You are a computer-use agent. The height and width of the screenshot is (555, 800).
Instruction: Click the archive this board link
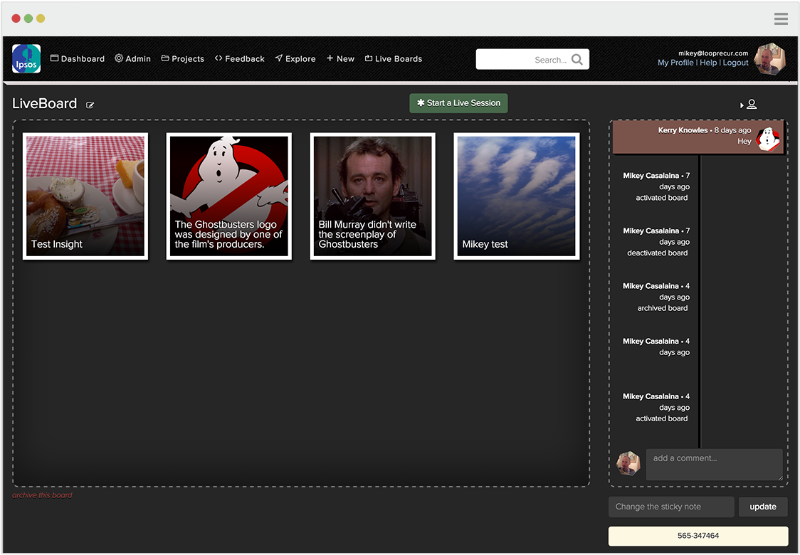tap(42, 495)
